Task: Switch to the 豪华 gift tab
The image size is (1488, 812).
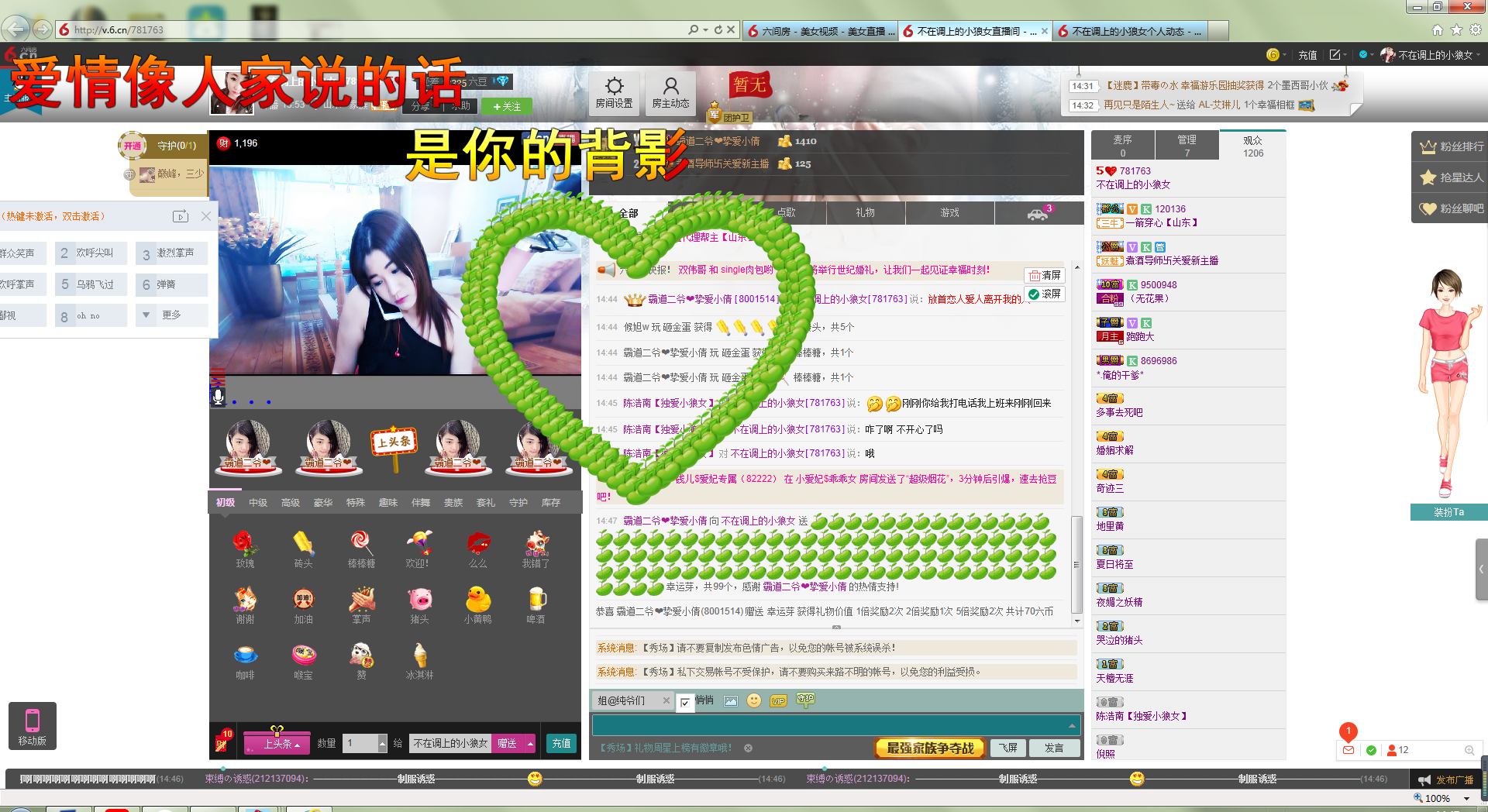Action: pos(322,503)
